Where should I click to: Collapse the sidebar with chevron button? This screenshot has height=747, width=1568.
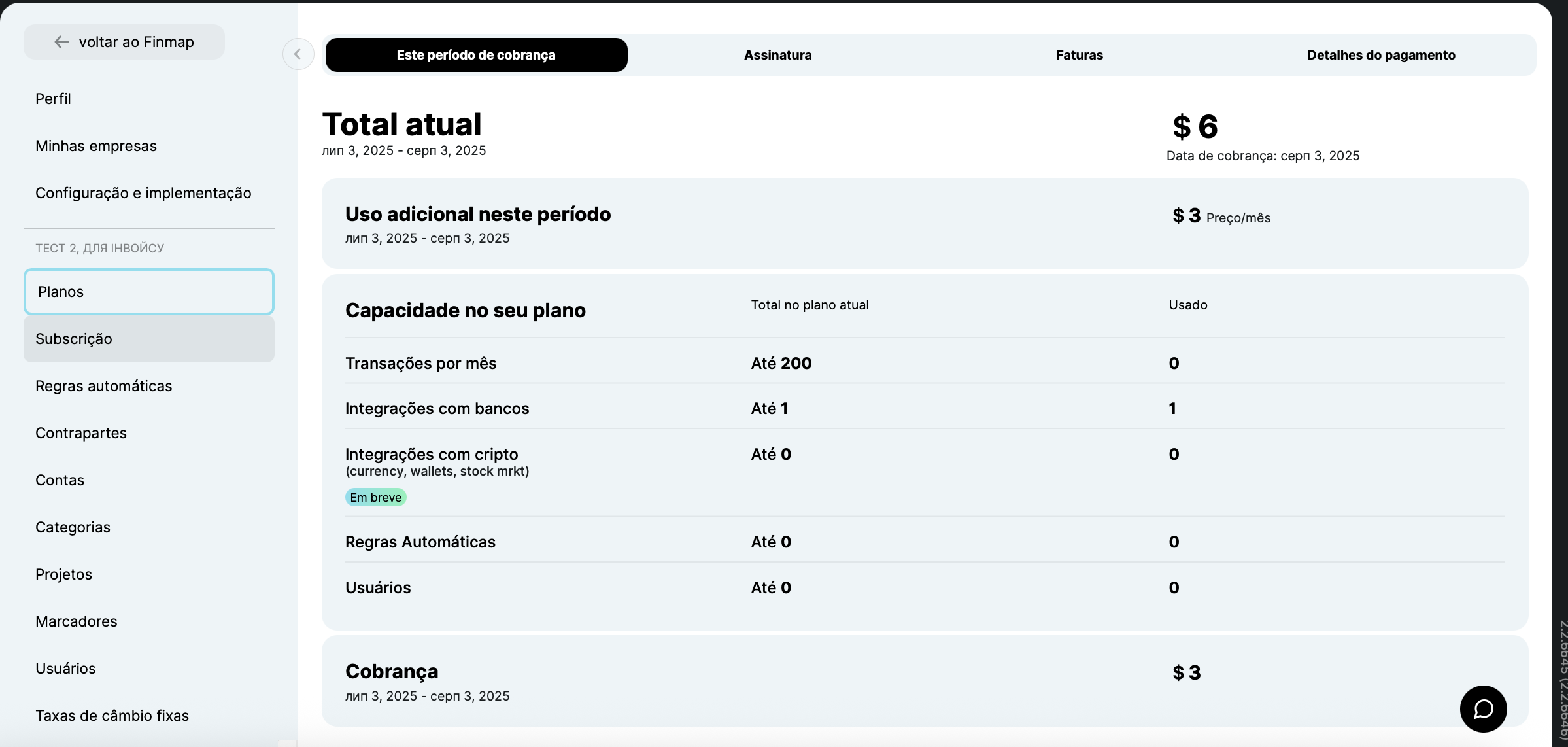coord(298,54)
